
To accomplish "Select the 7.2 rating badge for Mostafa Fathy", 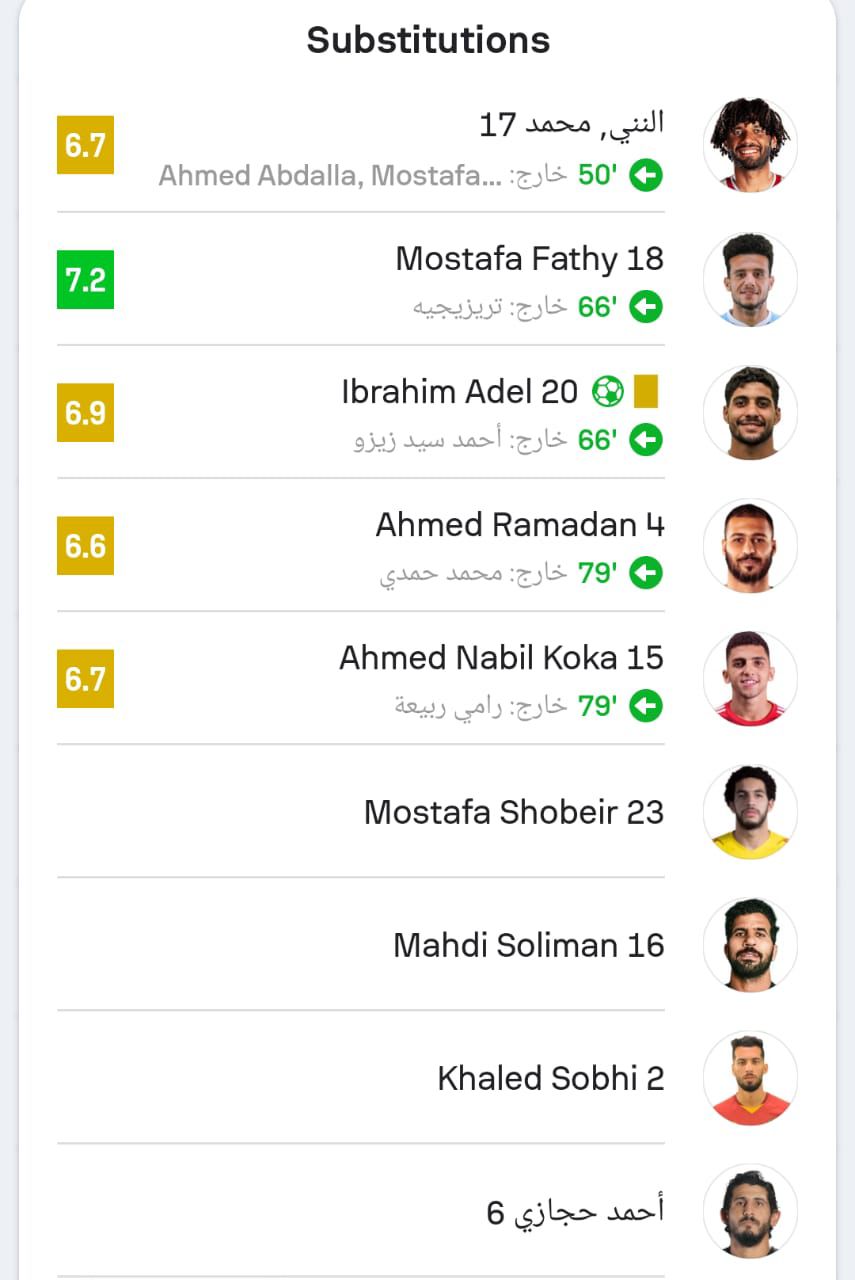I will coord(85,279).
